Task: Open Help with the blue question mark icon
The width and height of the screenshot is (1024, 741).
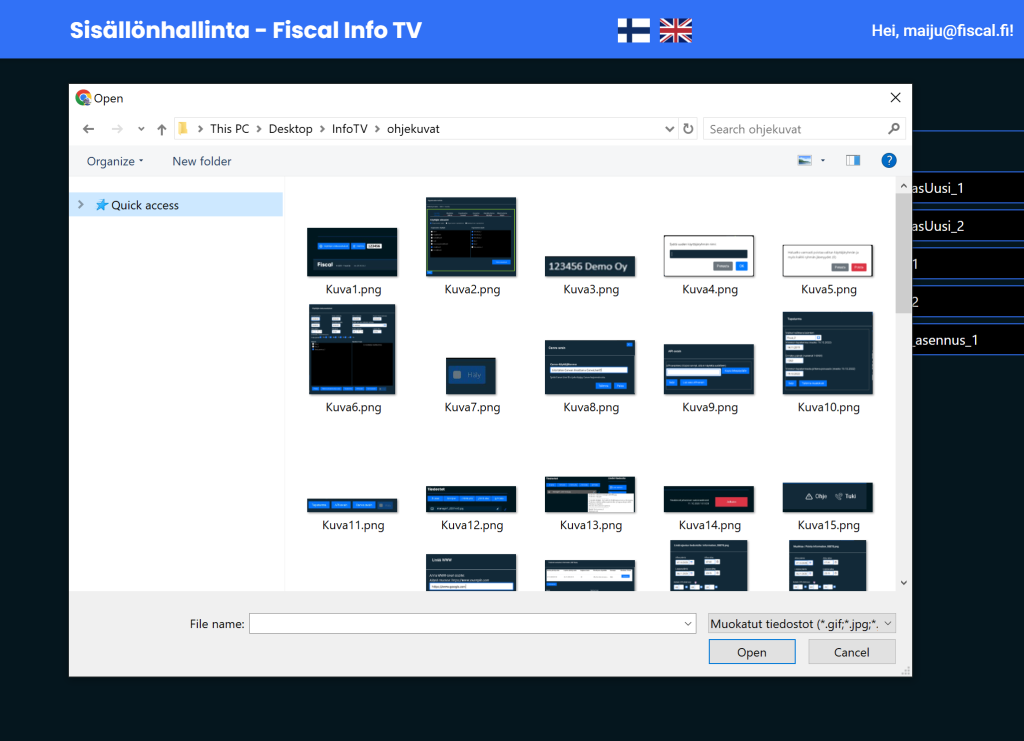Action: pyautogui.click(x=888, y=161)
